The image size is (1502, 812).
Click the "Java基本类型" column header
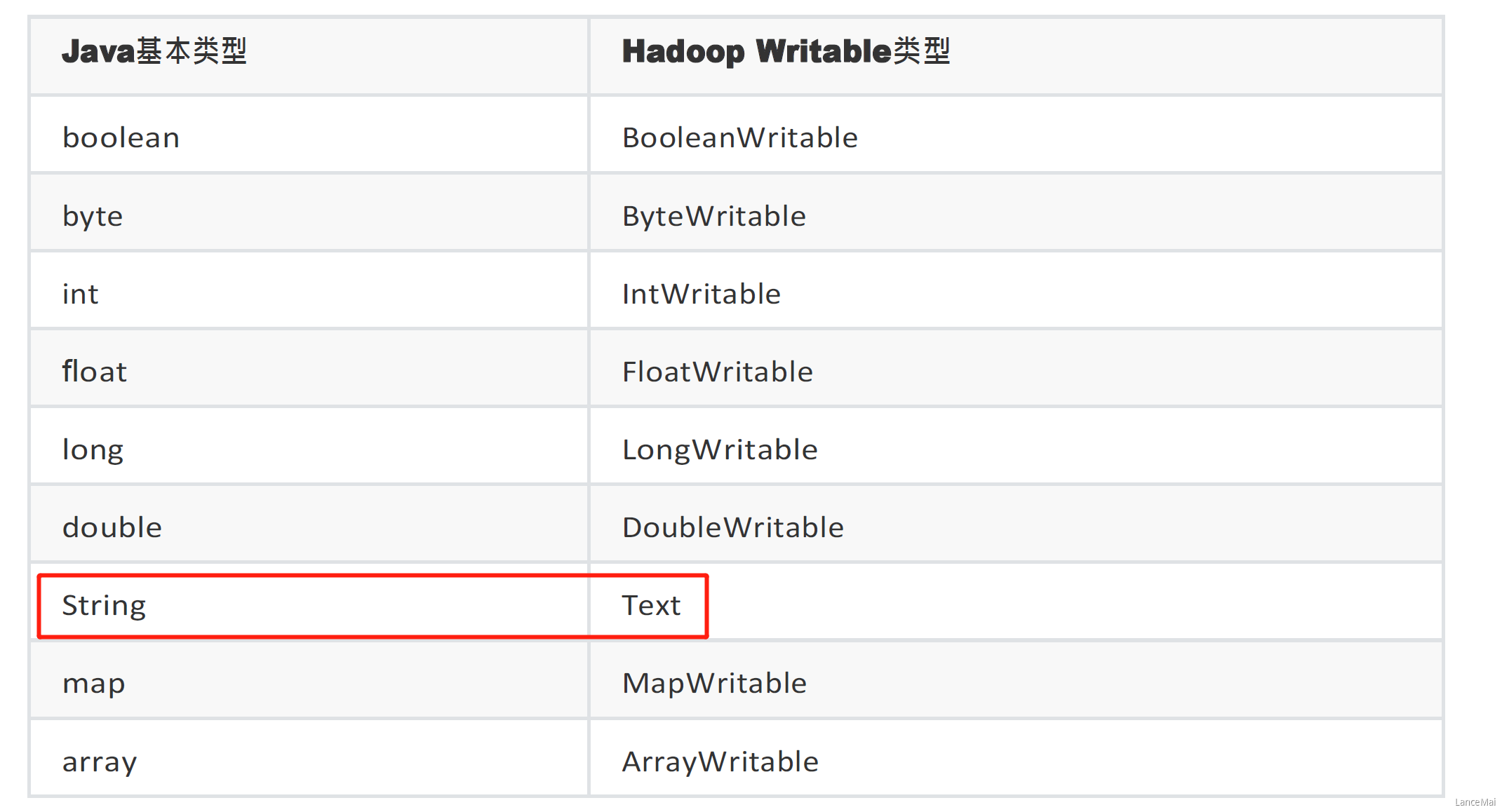click(x=154, y=52)
